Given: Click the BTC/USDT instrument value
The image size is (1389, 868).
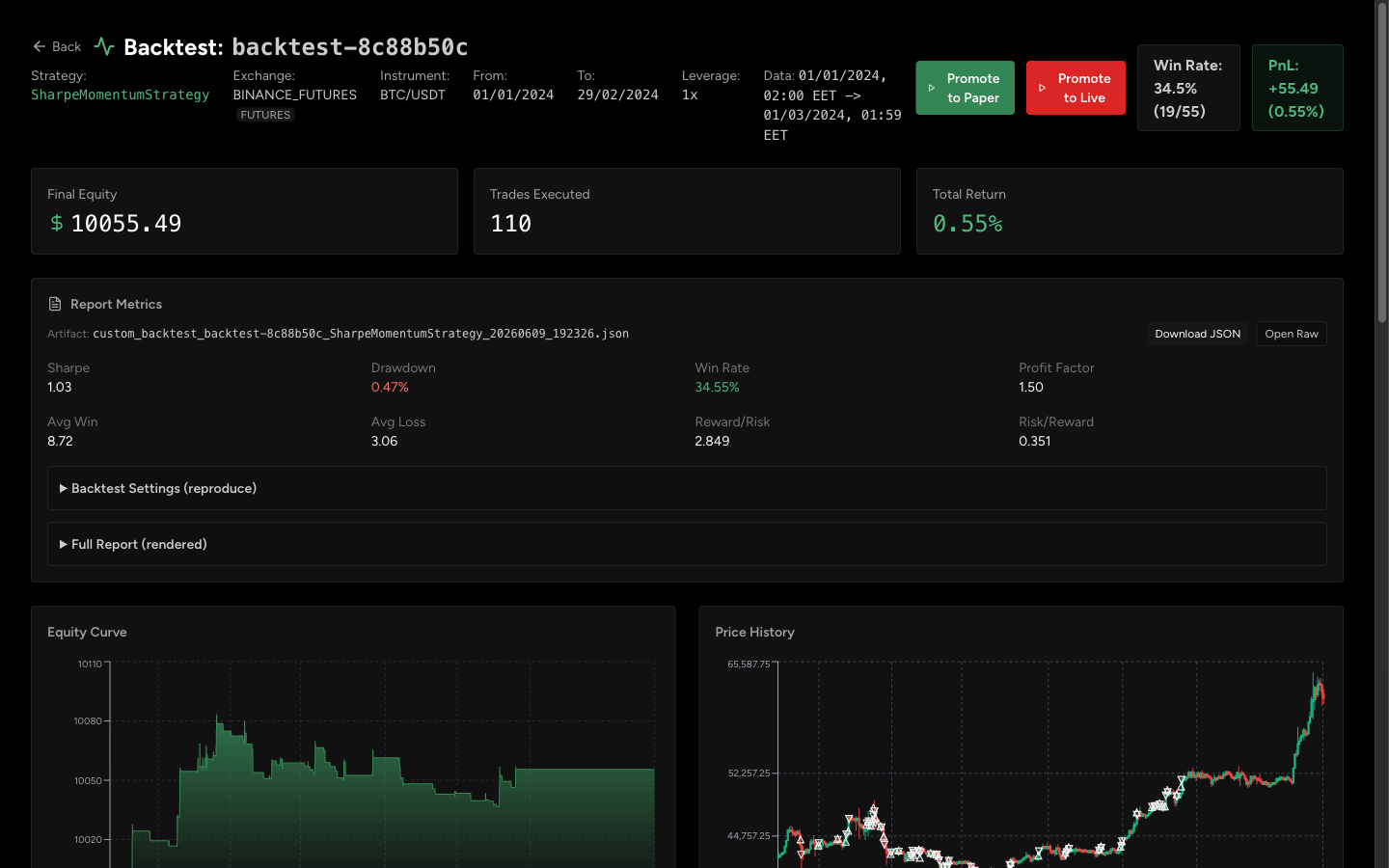Looking at the screenshot, I should pos(413,95).
